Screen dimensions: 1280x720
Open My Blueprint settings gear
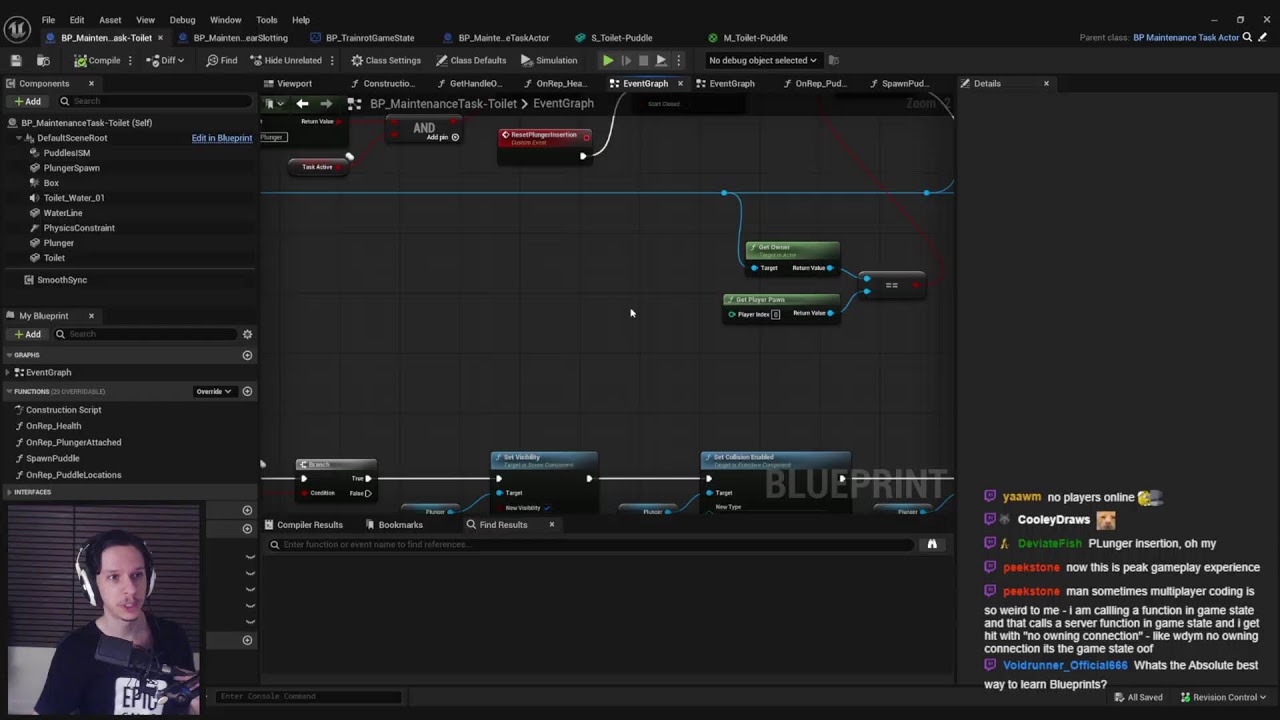[247, 334]
